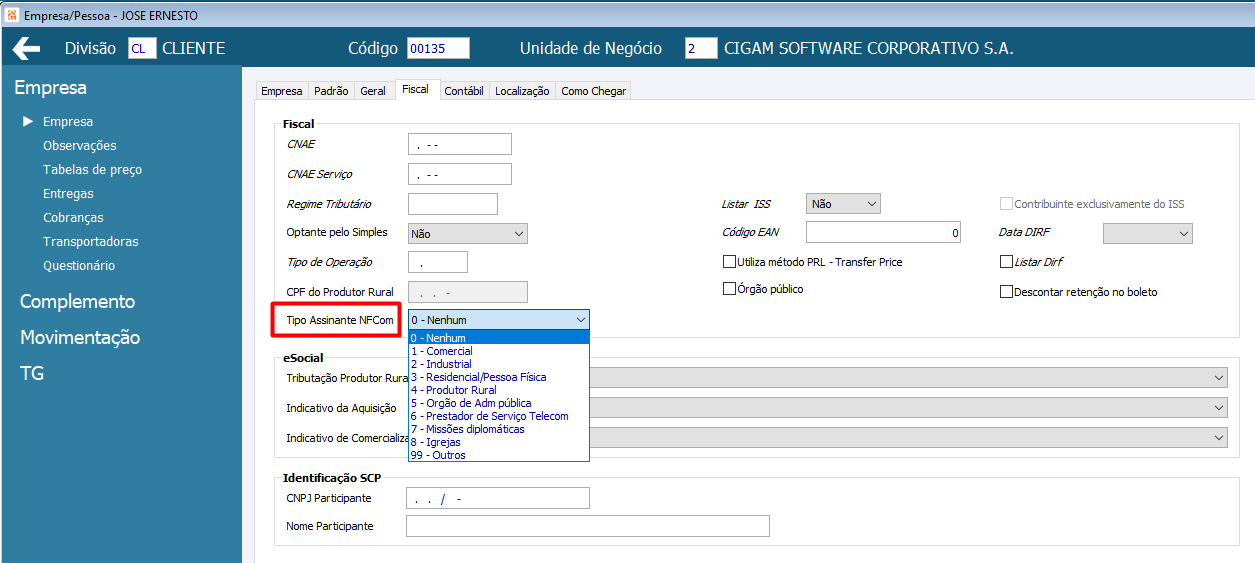This screenshot has width=1255, height=563.
Task: Select option 7 - Missões diplomáticas
Action: pyautogui.click(x=499, y=429)
